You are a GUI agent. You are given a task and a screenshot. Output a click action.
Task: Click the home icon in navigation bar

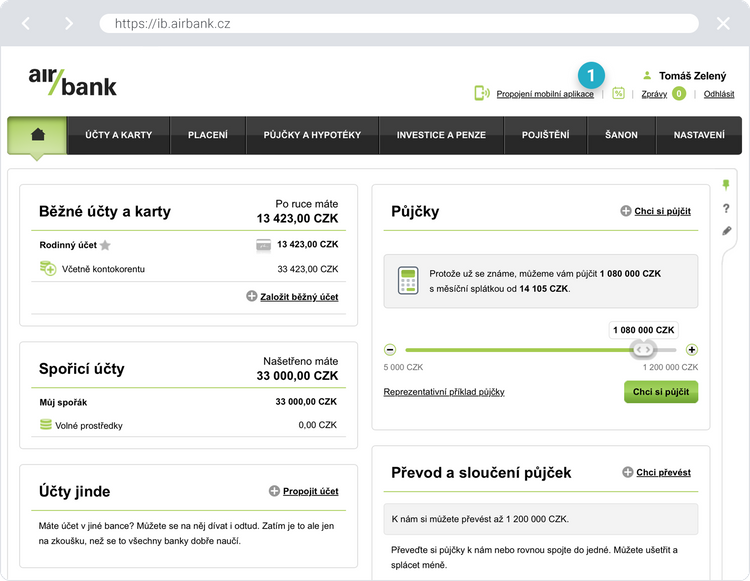[37, 135]
